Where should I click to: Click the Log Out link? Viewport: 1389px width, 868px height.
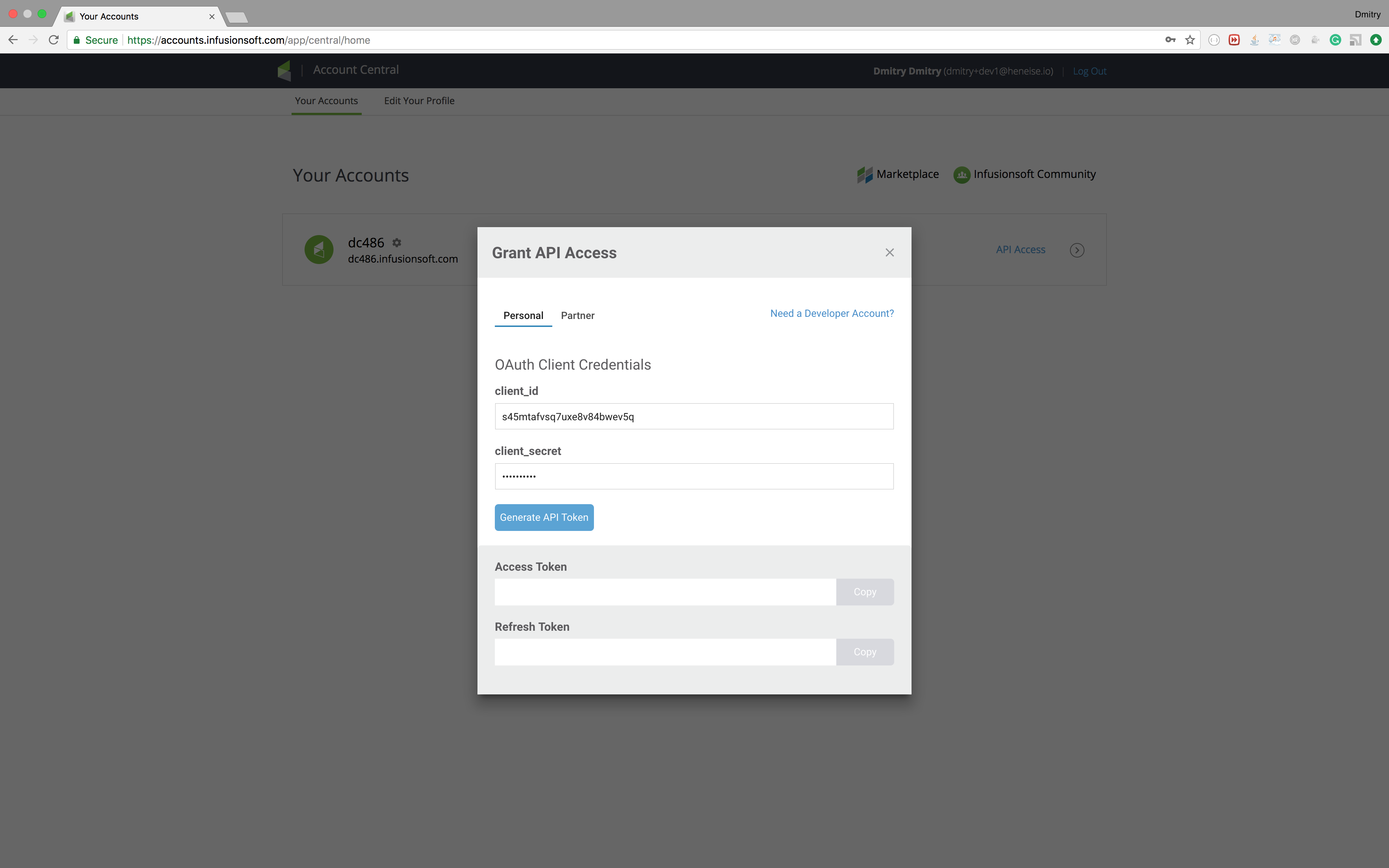coord(1089,71)
